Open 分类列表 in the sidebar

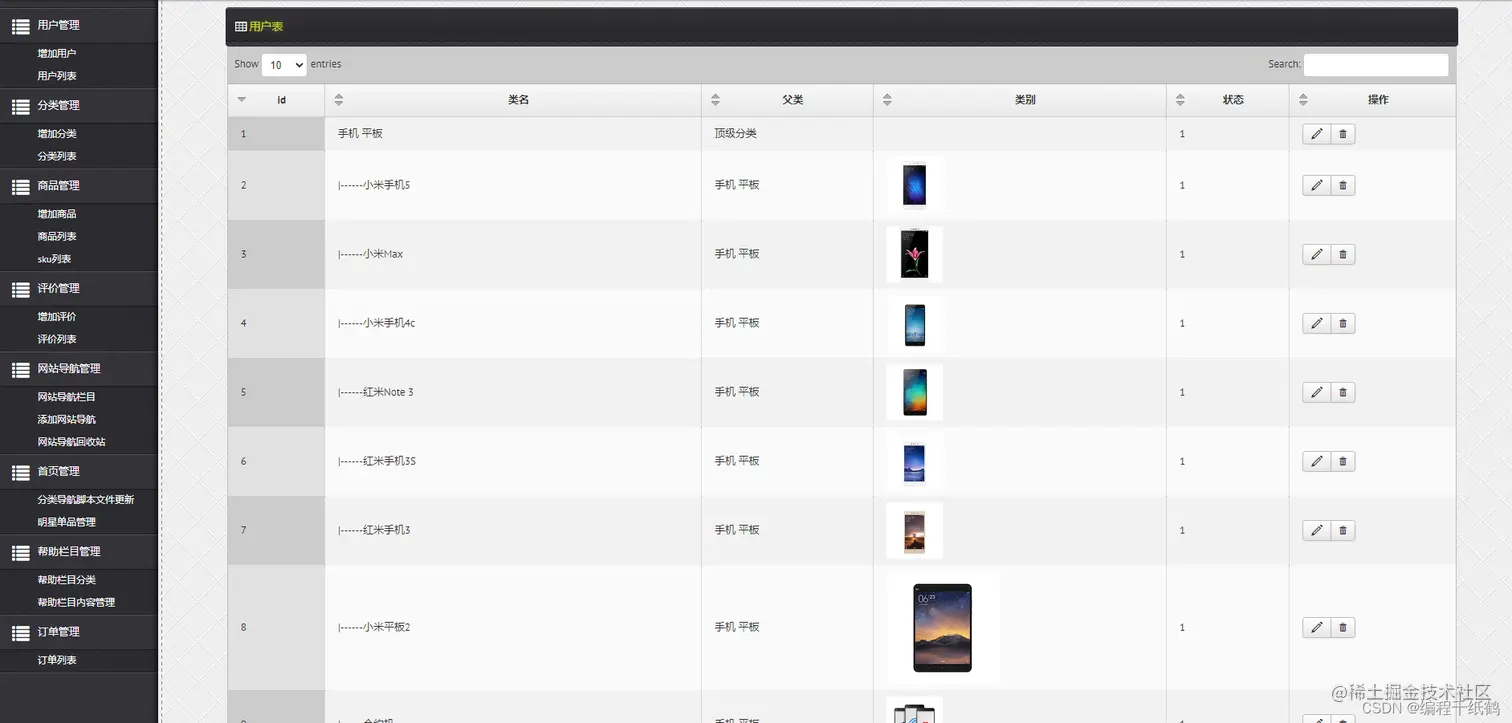tap(57, 156)
